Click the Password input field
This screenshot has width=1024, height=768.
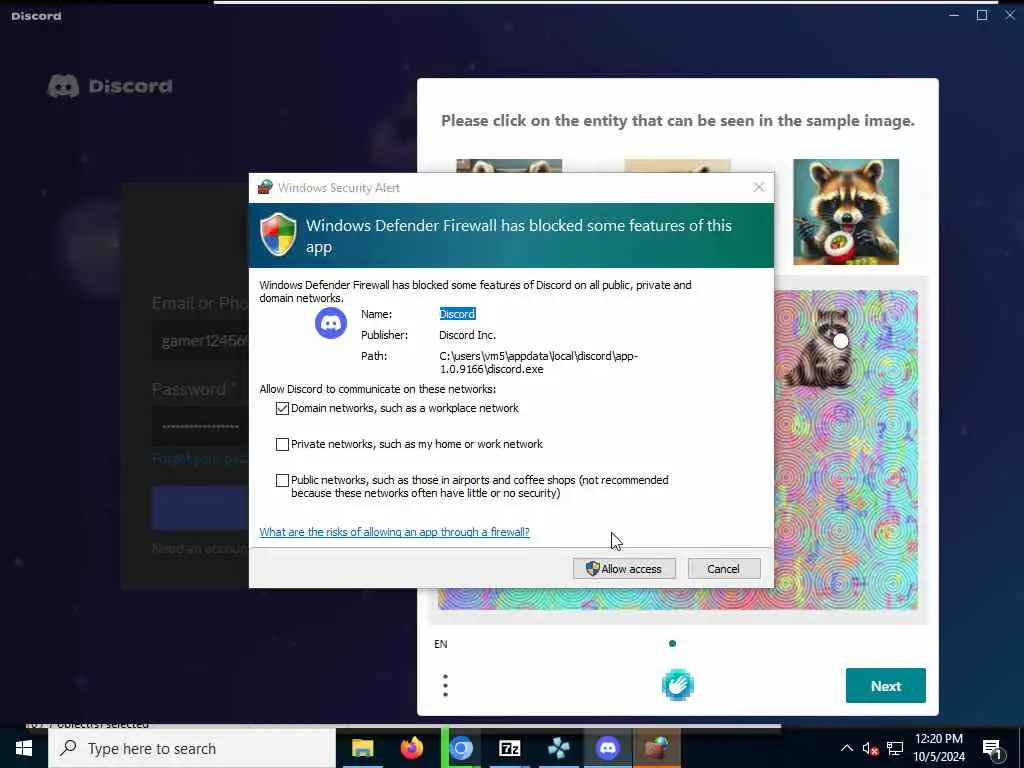pyautogui.click(x=201, y=426)
